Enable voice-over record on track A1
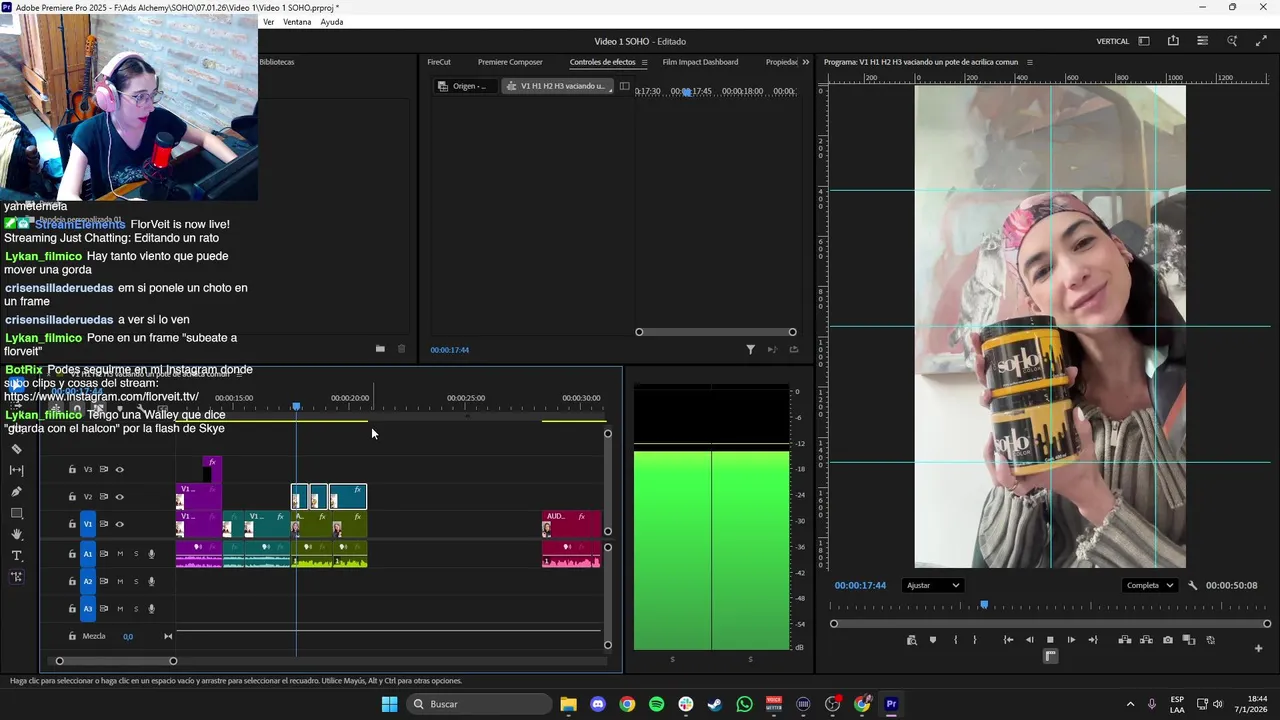 point(152,554)
